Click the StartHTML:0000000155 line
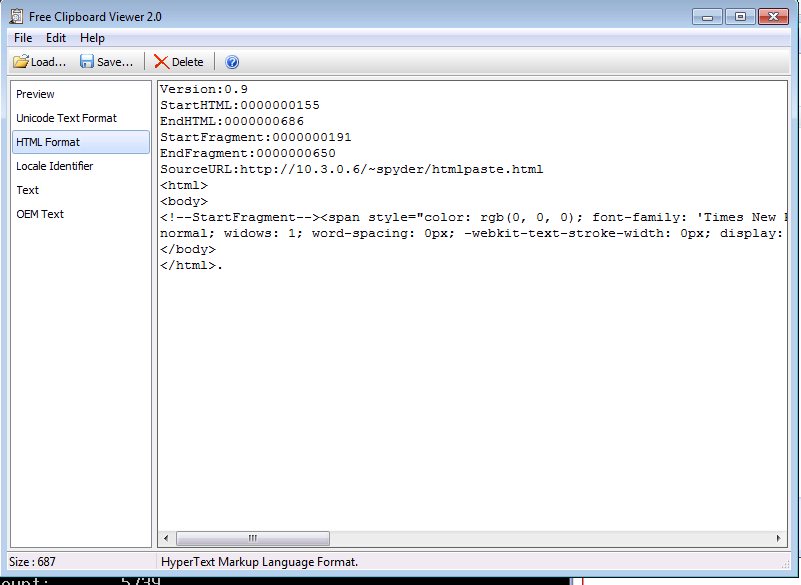 point(240,105)
